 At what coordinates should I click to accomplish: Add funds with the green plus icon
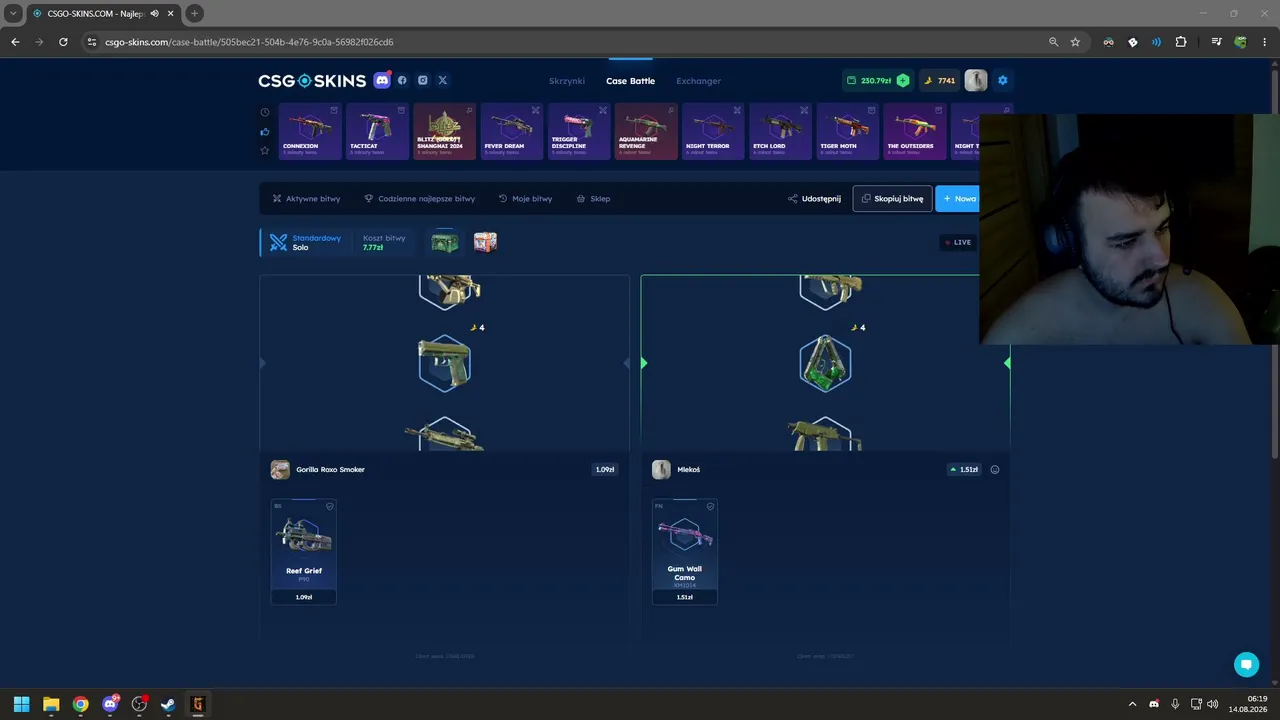coord(903,81)
